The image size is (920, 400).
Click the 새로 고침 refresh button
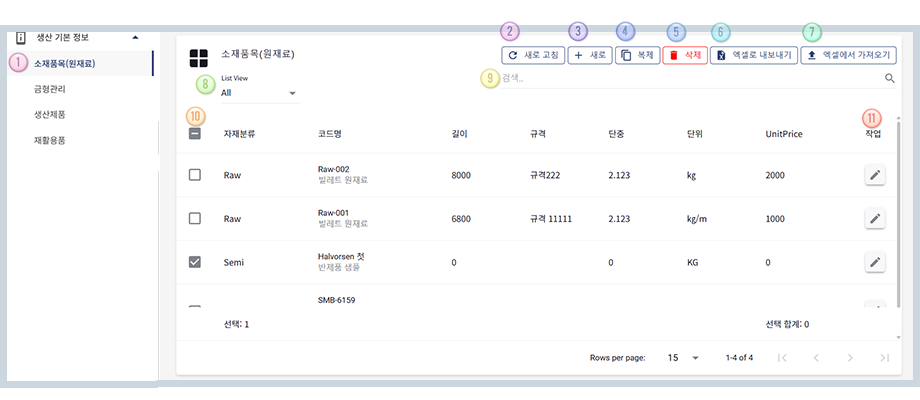[x=532, y=56]
